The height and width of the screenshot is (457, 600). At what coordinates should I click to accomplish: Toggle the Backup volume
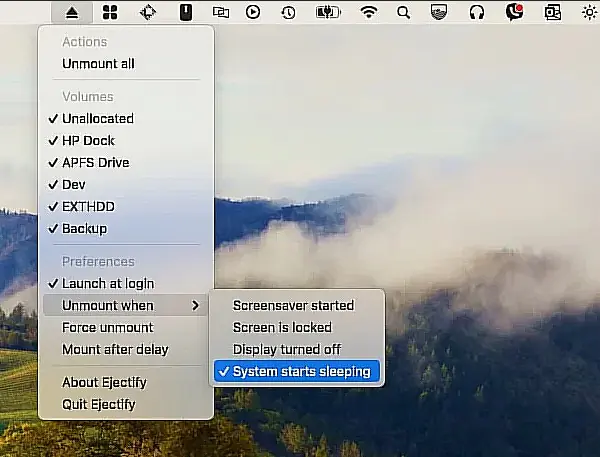(x=126, y=228)
